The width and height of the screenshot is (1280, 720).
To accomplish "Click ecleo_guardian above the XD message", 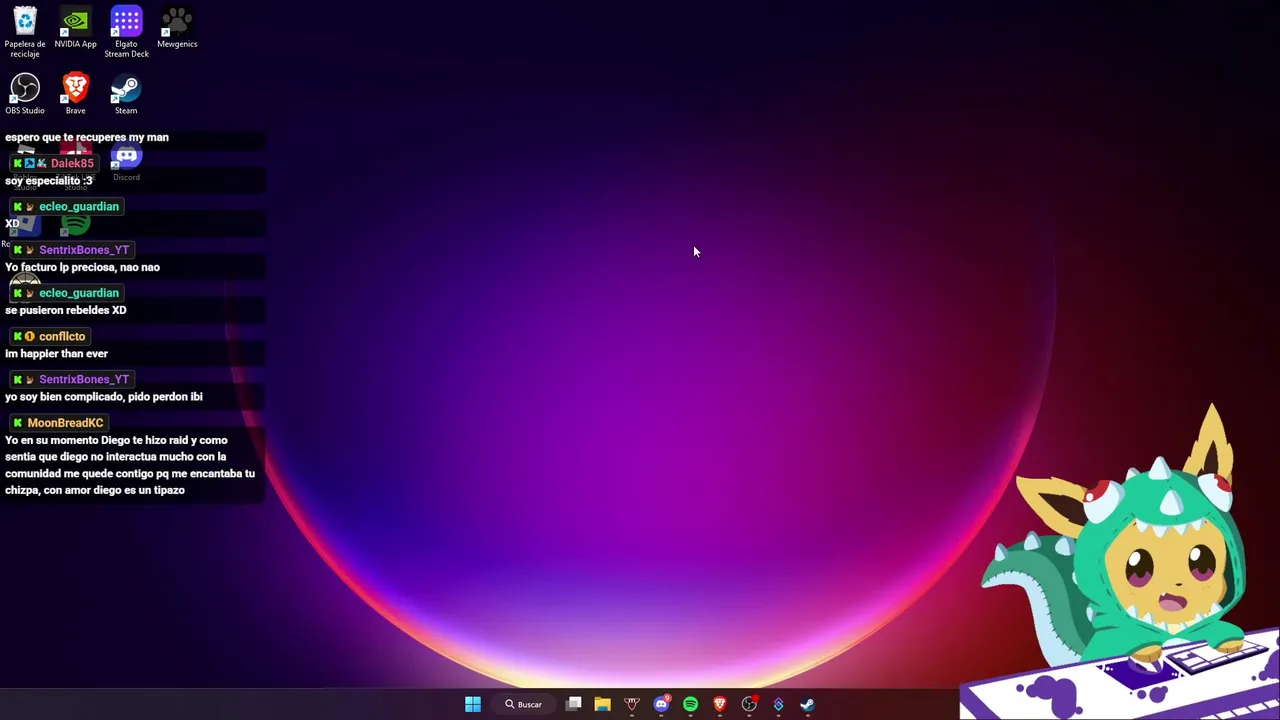I will click(79, 206).
